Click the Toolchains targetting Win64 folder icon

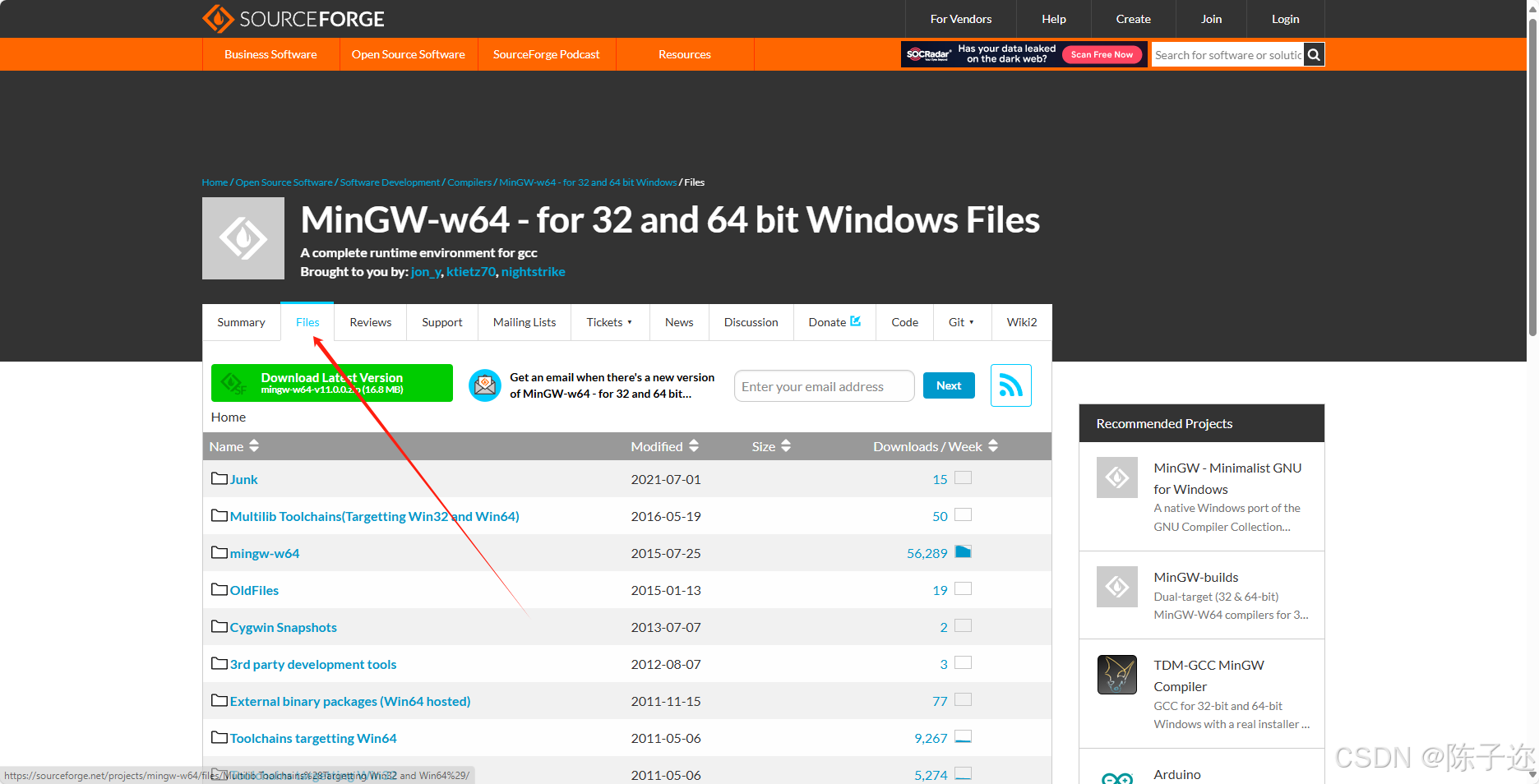click(220, 737)
